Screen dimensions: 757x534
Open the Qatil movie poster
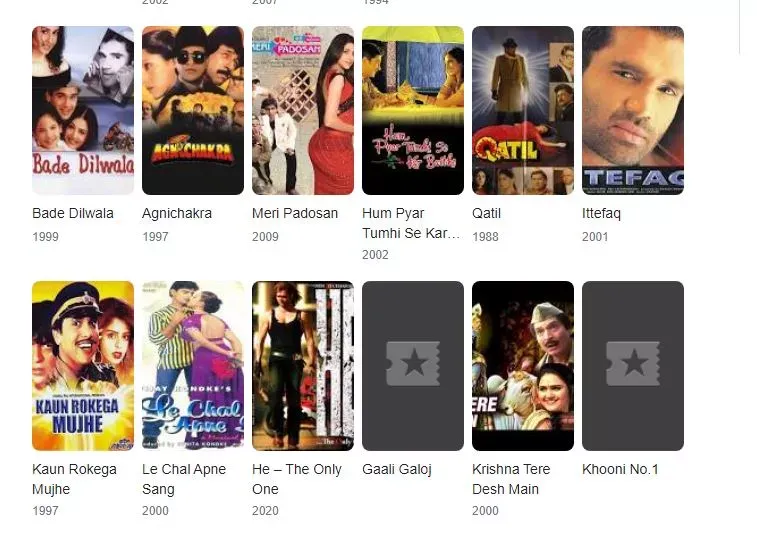coord(523,111)
